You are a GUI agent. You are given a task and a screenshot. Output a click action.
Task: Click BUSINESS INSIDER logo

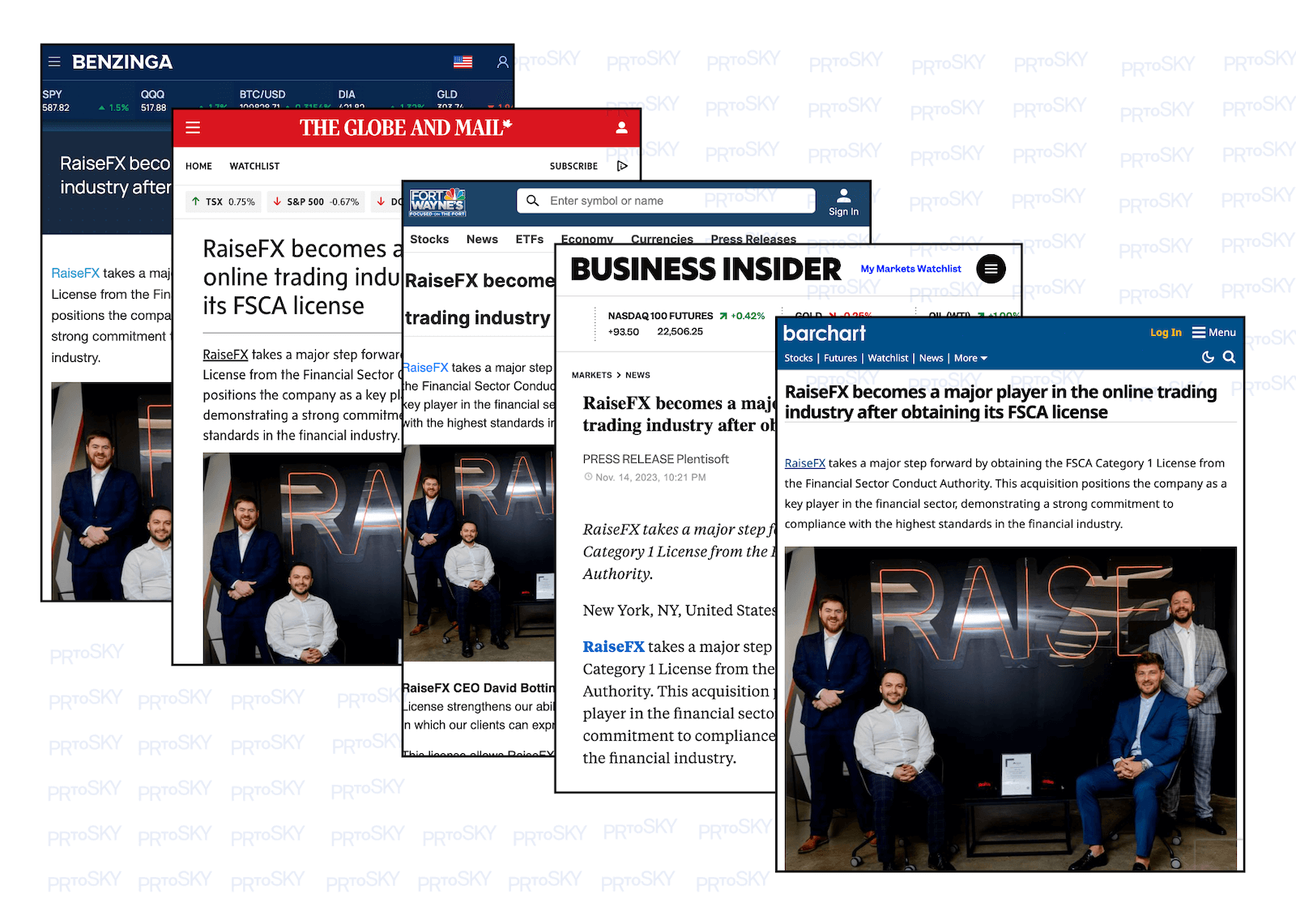click(x=706, y=269)
